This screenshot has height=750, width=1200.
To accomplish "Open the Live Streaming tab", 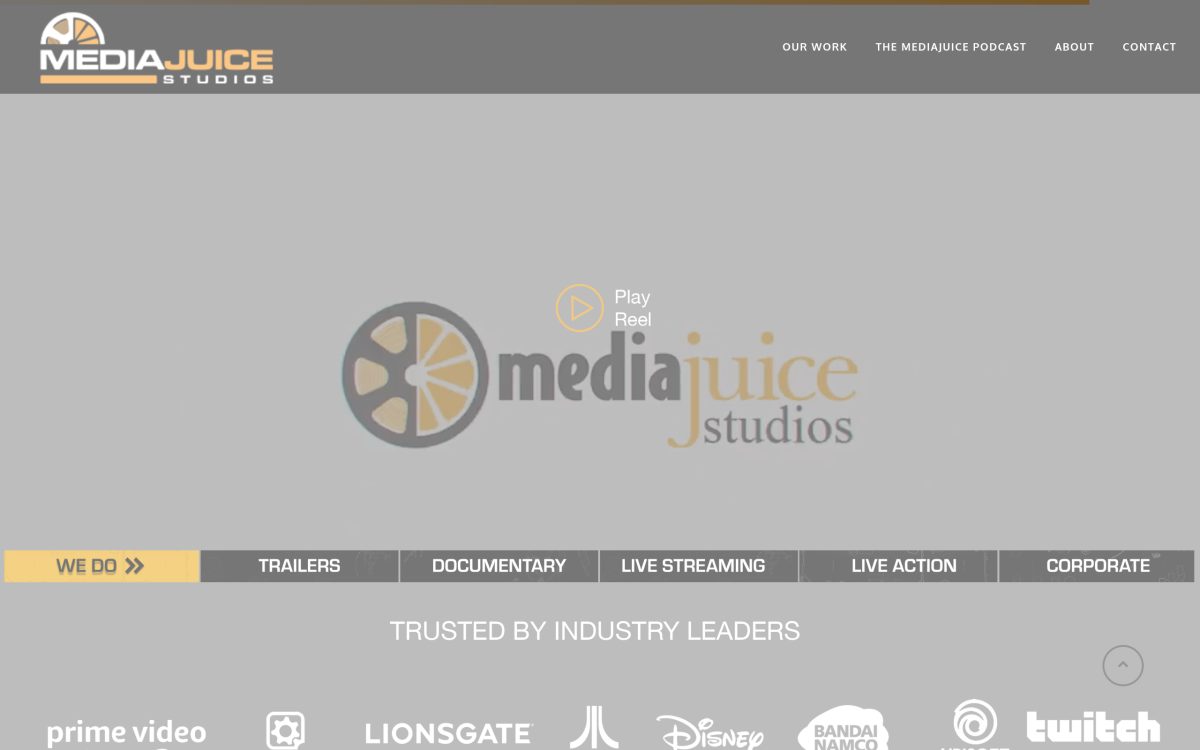I will pyautogui.click(x=698, y=566).
